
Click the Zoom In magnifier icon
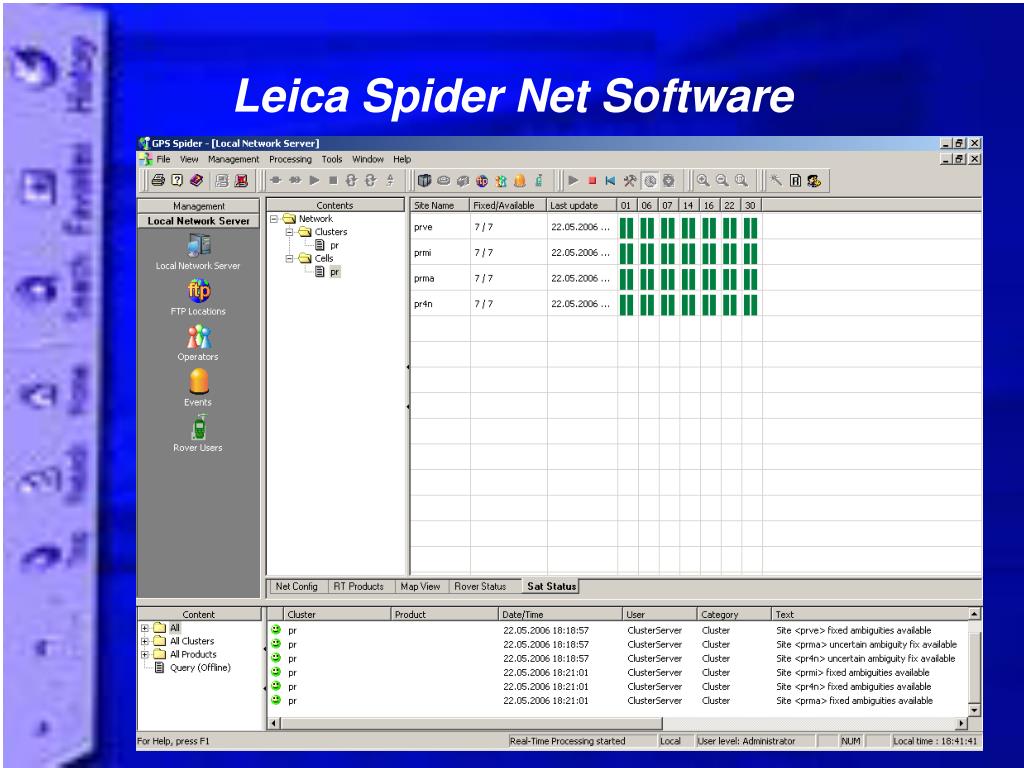pos(703,180)
